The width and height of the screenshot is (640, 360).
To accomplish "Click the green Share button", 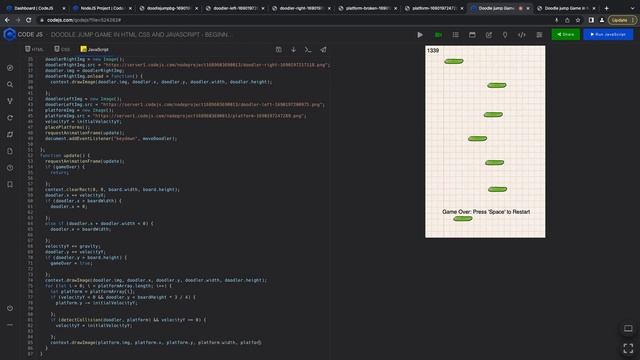I will [x=566, y=35].
